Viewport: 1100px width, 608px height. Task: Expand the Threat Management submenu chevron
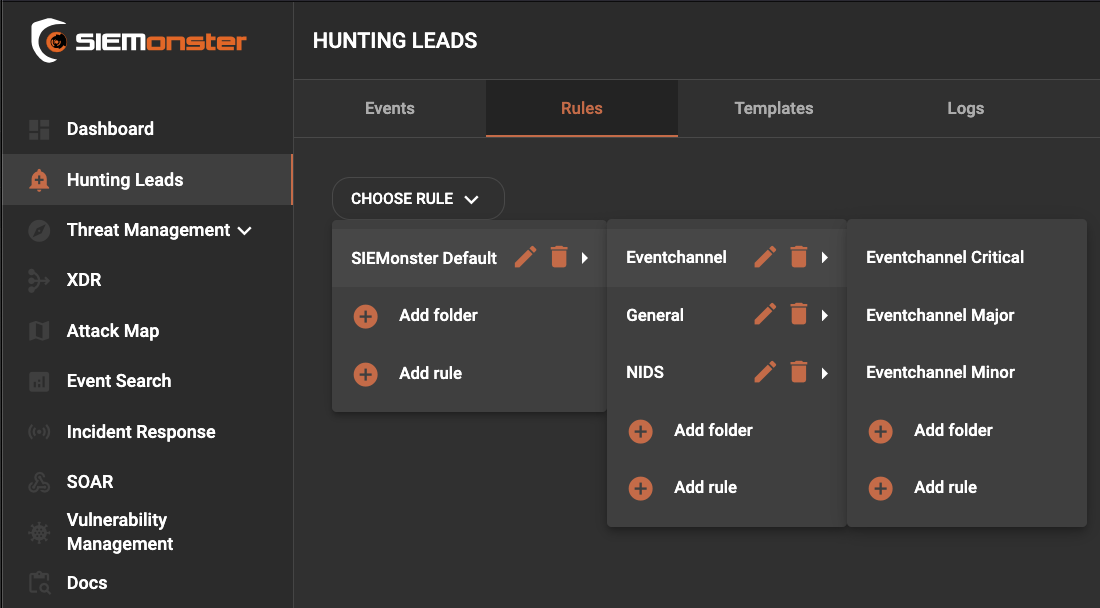pyautogui.click(x=245, y=231)
